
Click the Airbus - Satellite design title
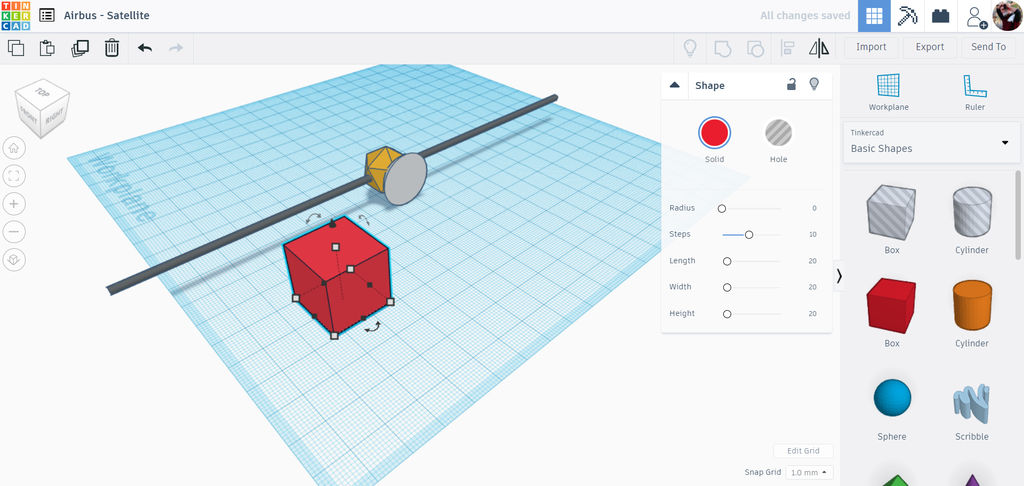point(106,15)
